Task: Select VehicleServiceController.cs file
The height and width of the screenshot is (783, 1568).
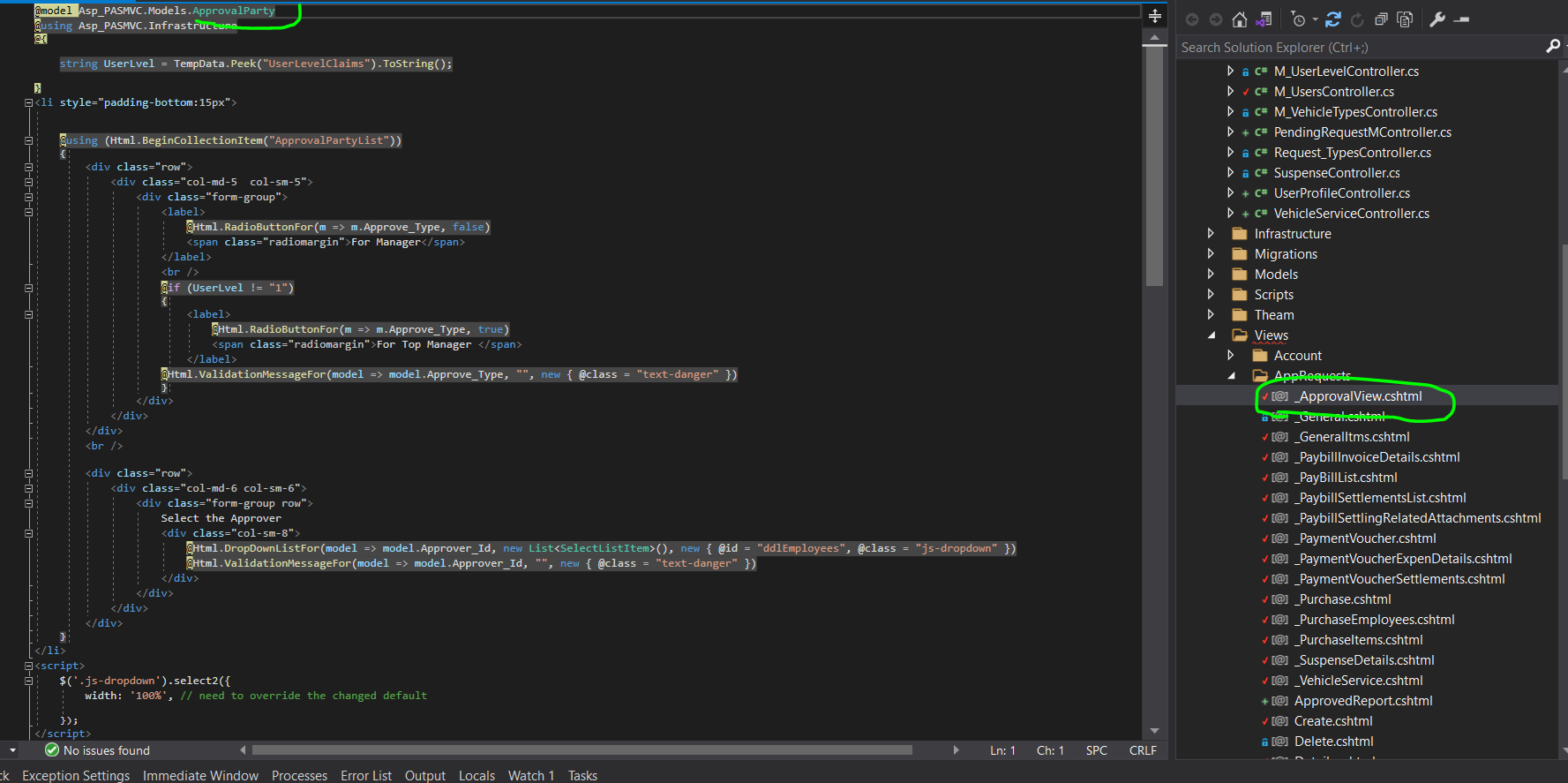Action: [x=1352, y=214]
